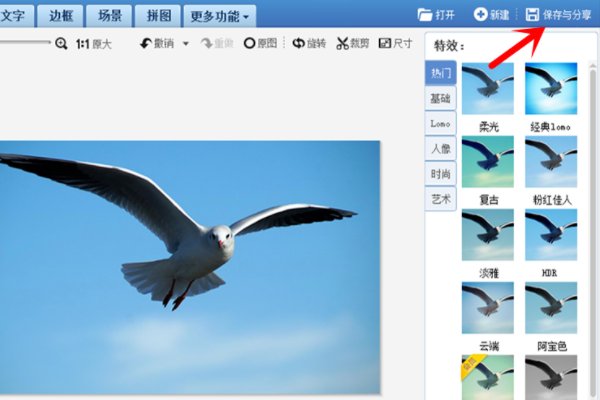This screenshot has height=400, width=600.
Task: Set zoom to 1:1 原大
Action: (x=94, y=44)
